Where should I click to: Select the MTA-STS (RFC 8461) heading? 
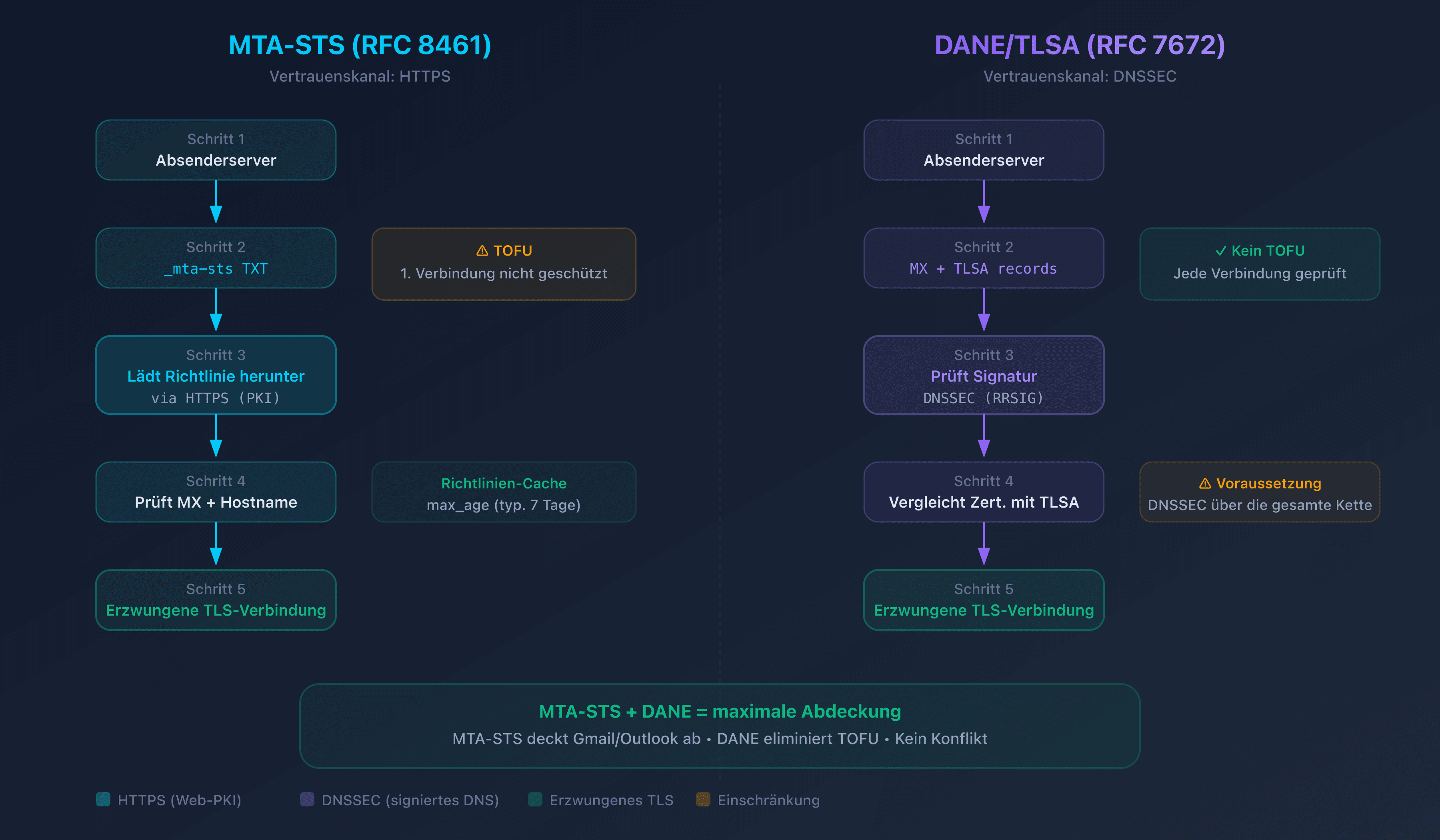click(x=360, y=45)
